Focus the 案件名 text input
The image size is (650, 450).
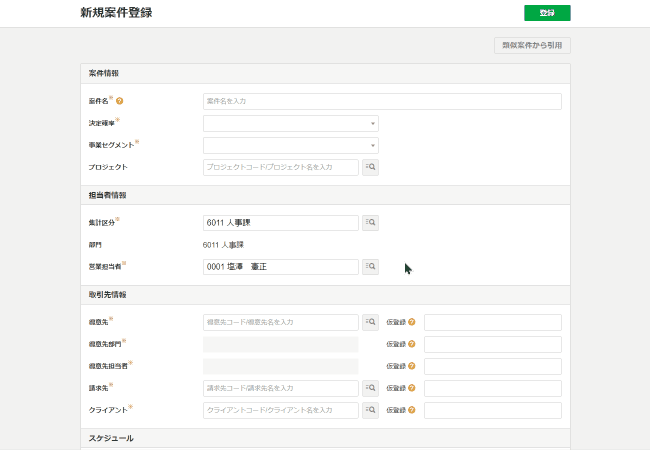[381, 101]
